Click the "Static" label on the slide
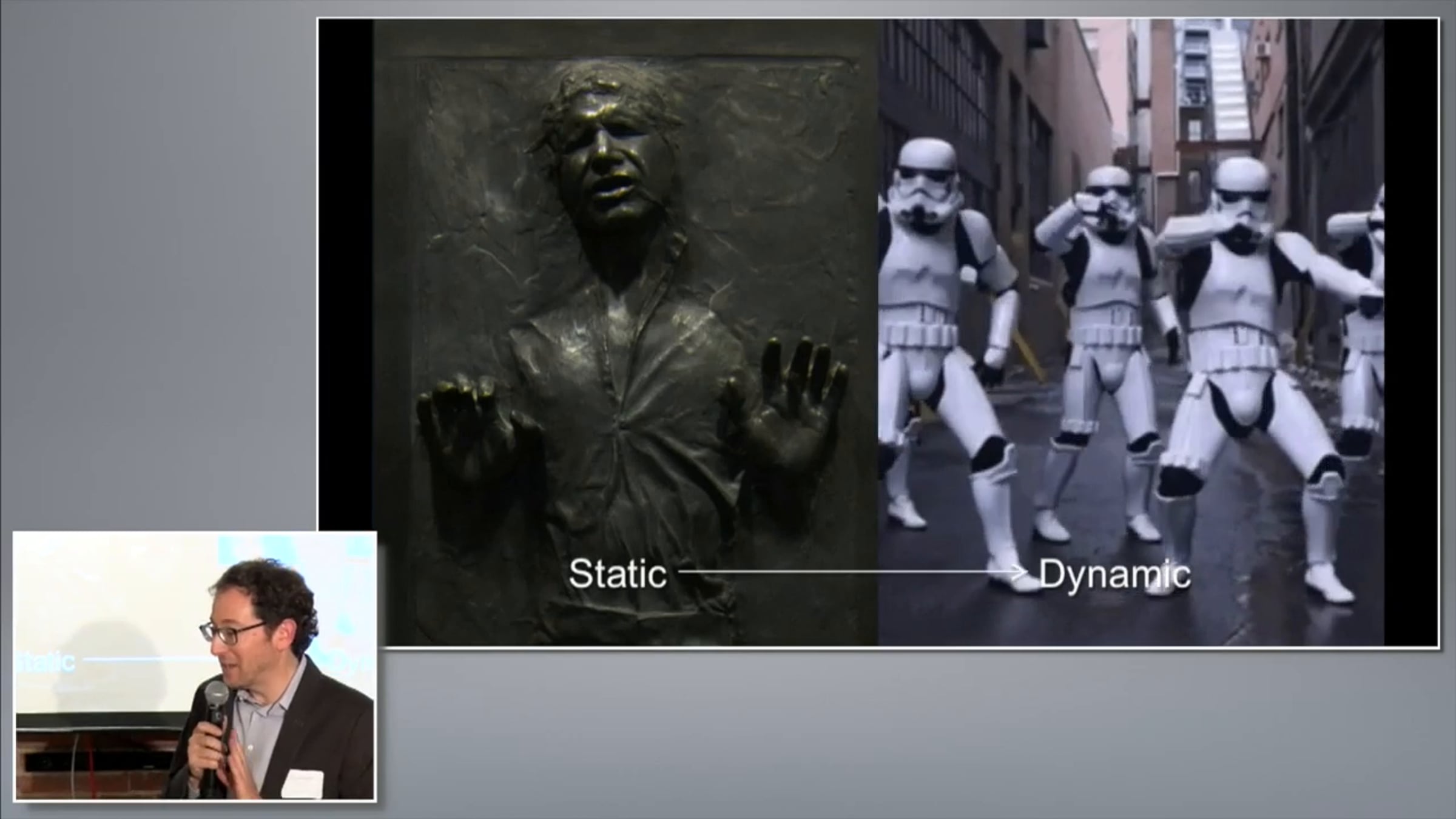Viewport: 1456px width, 819px height. coord(618,573)
